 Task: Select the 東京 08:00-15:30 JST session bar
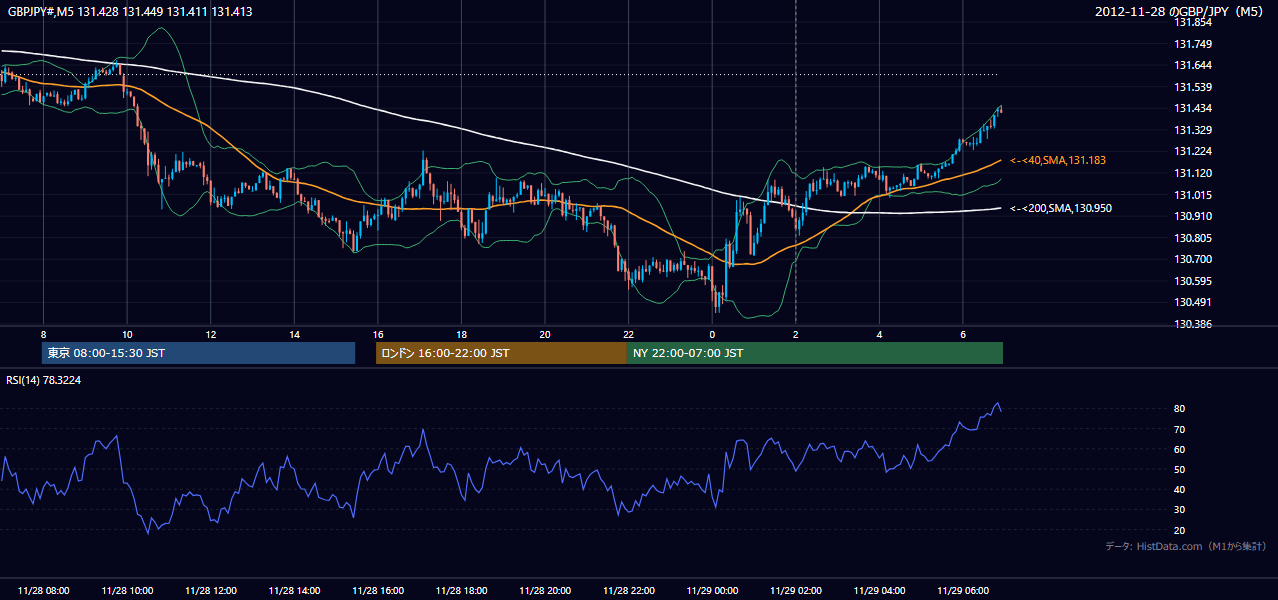[198, 353]
